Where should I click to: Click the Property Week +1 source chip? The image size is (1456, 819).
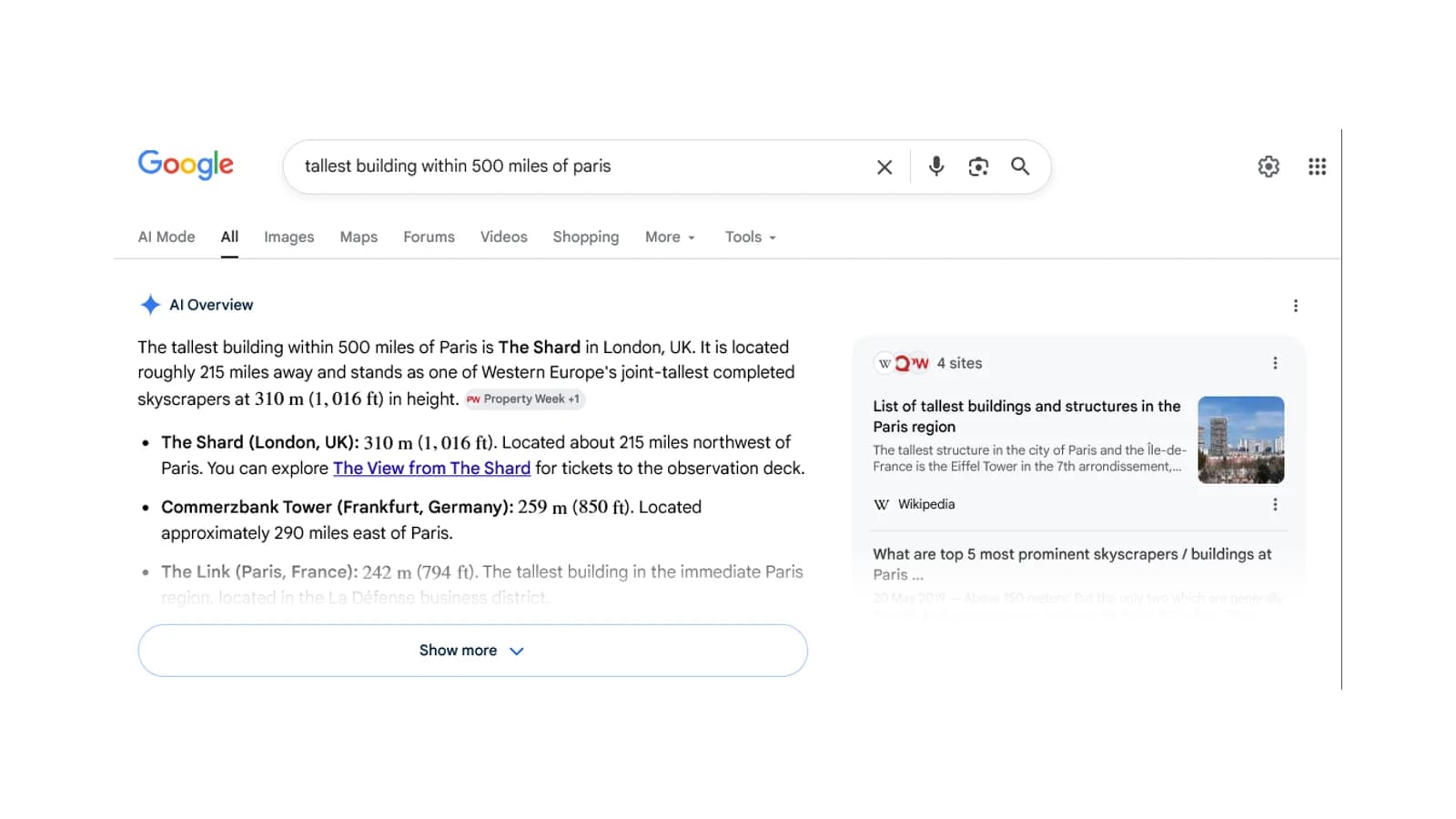click(524, 399)
